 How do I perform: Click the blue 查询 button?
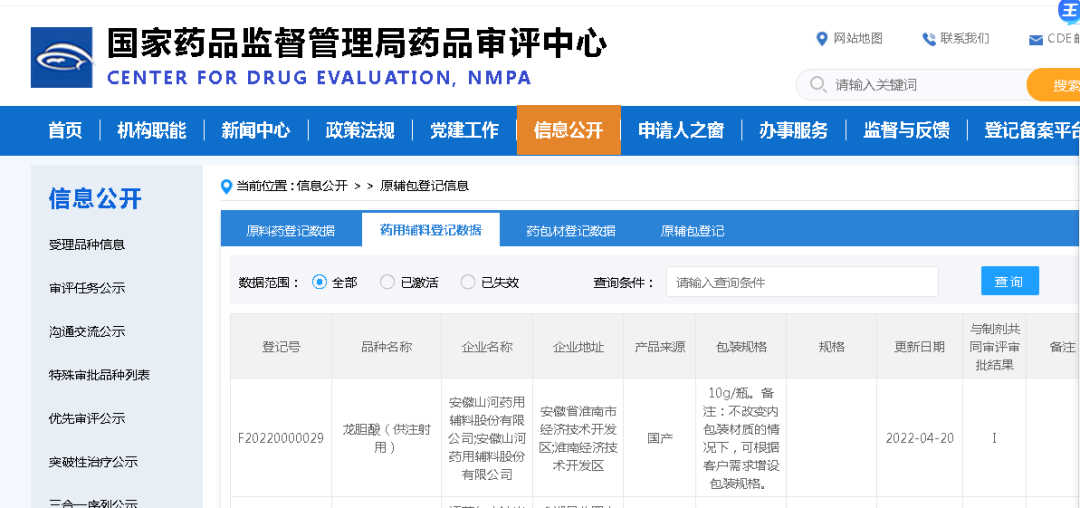click(x=1010, y=281)
